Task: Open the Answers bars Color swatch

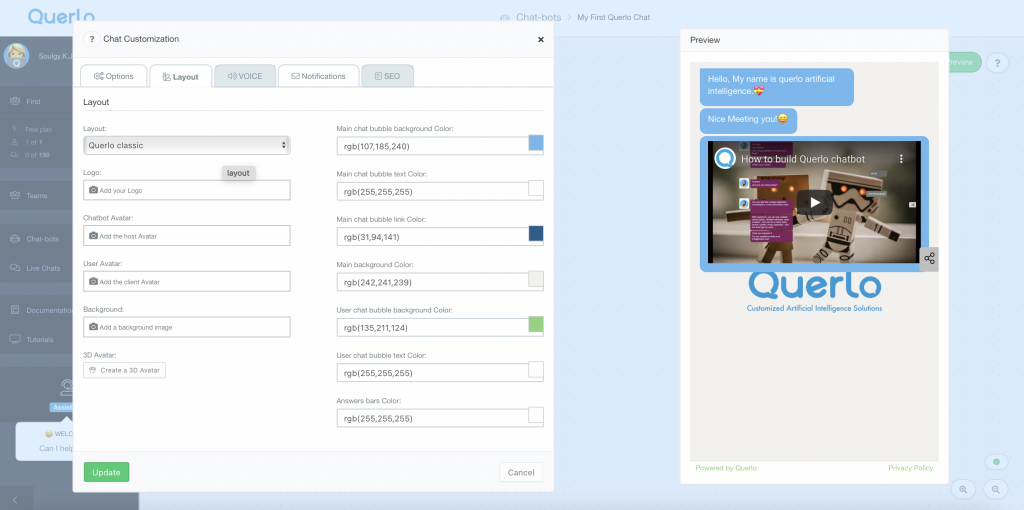Action: 536,415
